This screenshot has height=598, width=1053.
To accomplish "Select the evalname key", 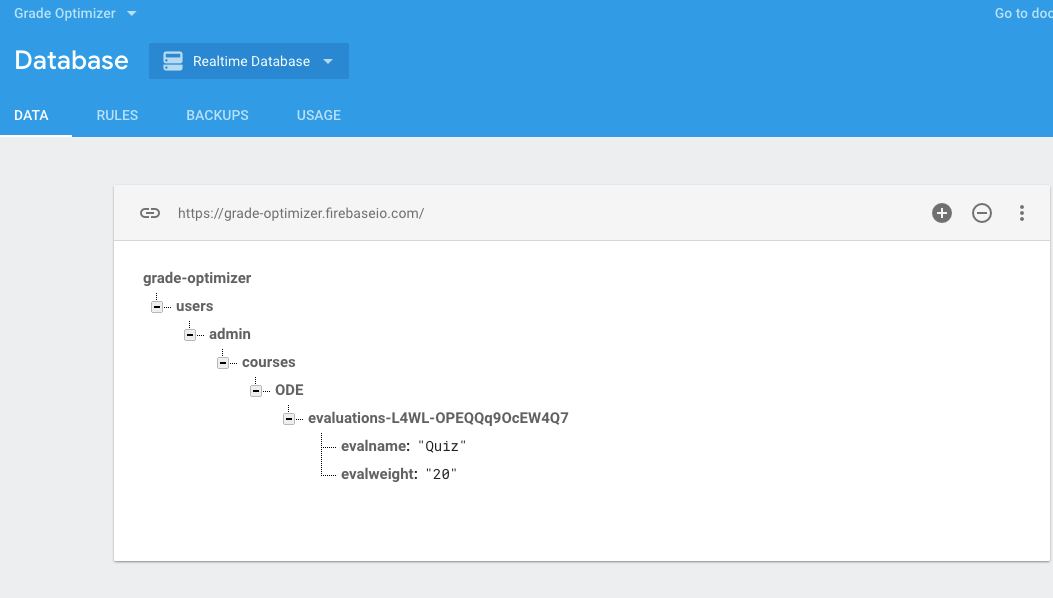I will pyautogui.click(x=375, y=446).
